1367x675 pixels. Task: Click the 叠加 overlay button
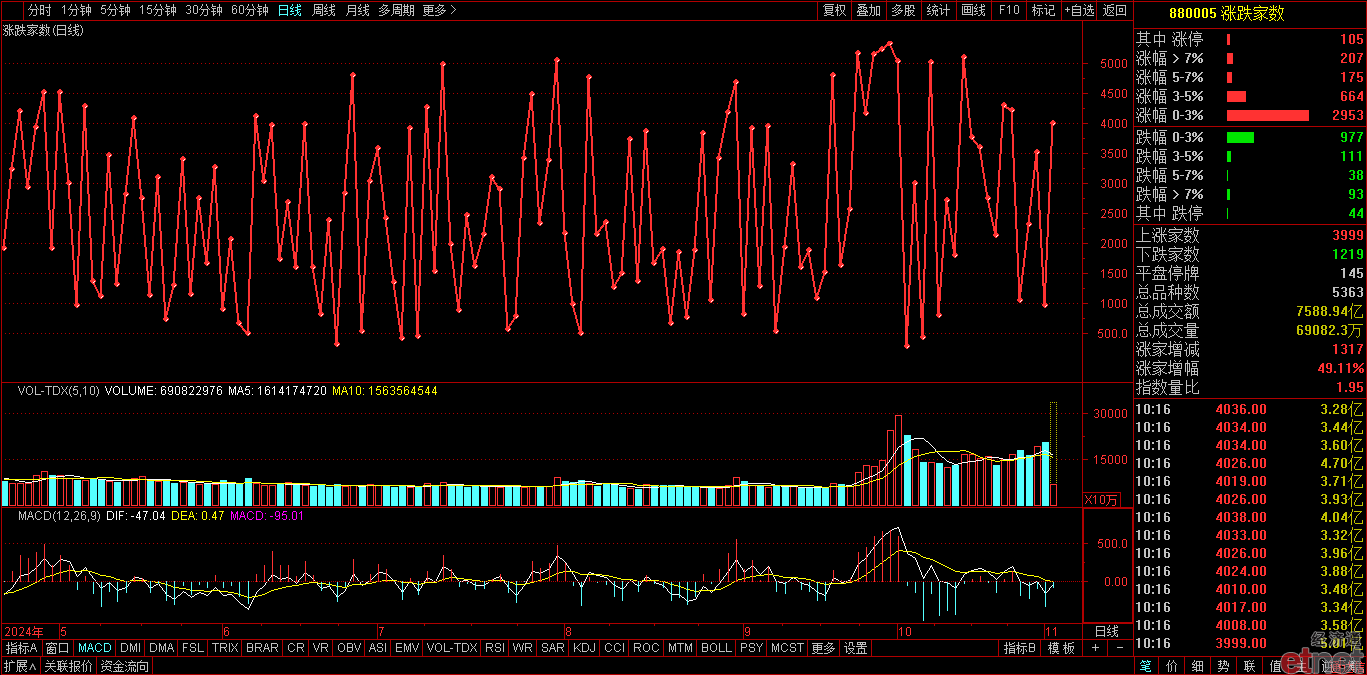click(869, 10)
